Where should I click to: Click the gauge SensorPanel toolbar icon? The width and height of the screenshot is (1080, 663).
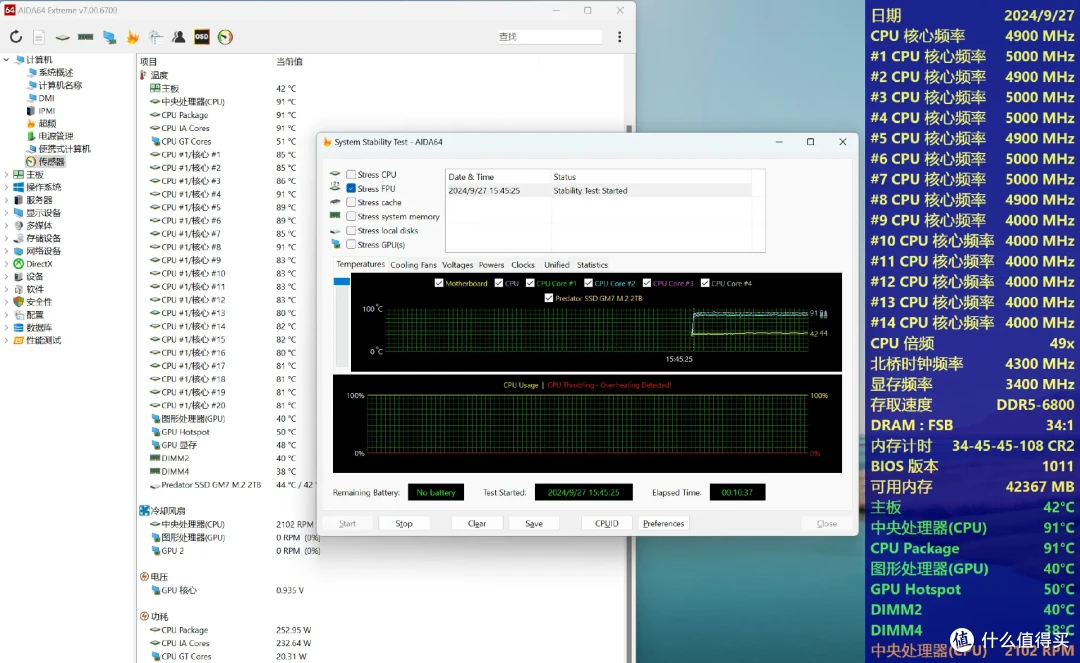(225, 37)
